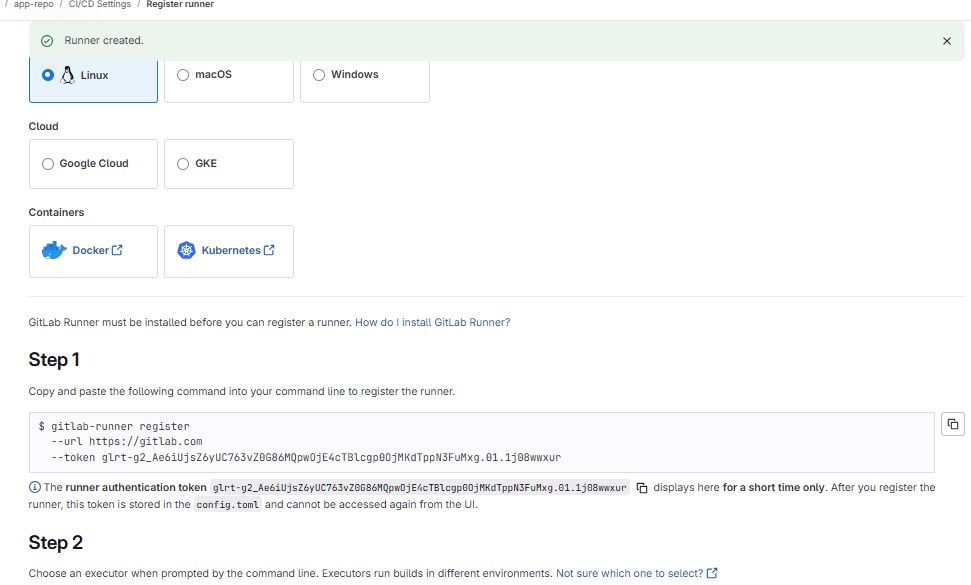971x585 pixels.
Task: Click external link icon beside Kubernetes
Action: 269,250
